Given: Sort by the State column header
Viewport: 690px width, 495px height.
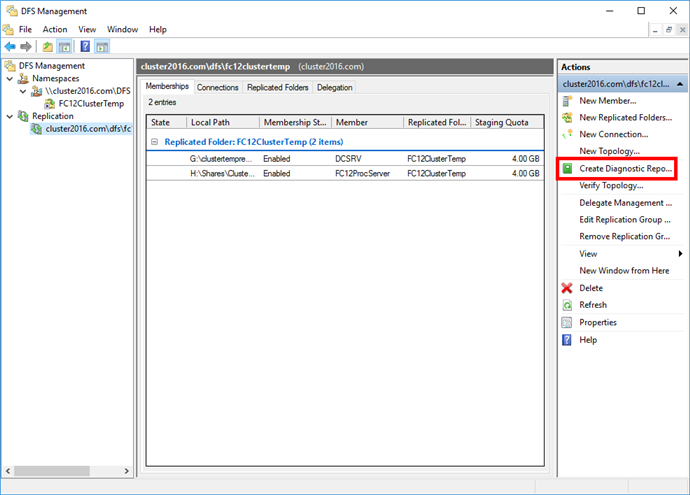Looking at the screenshot, I should (x=167, y=122).
